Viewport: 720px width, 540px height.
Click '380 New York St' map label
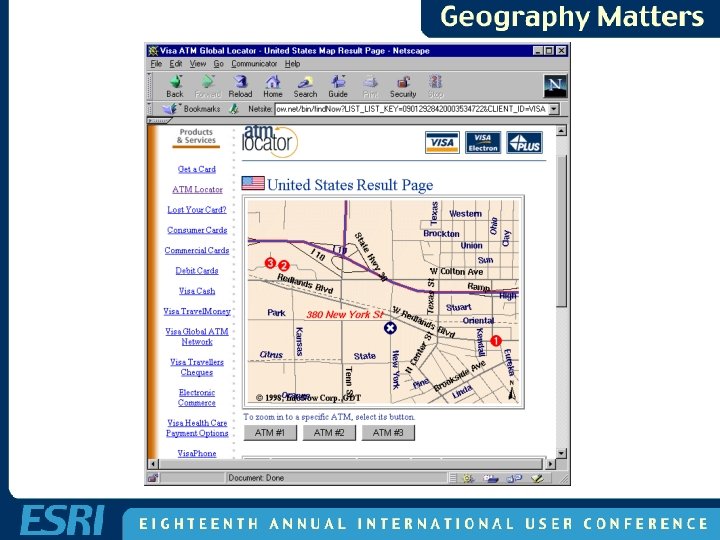click(345, 315)
